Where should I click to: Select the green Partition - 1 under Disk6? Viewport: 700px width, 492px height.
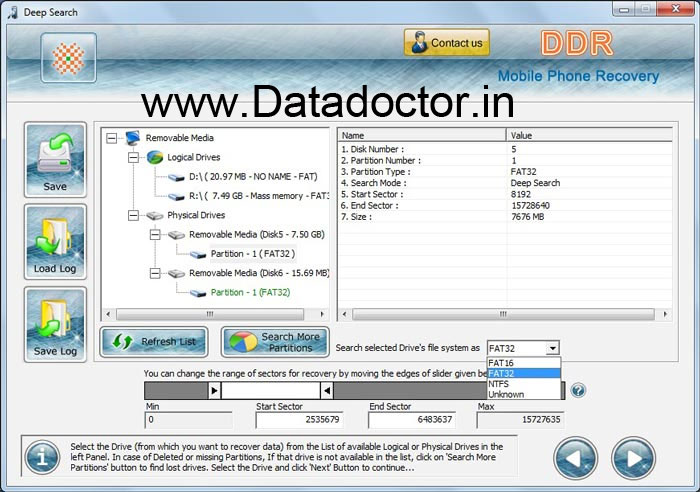(x=250, y=292)
